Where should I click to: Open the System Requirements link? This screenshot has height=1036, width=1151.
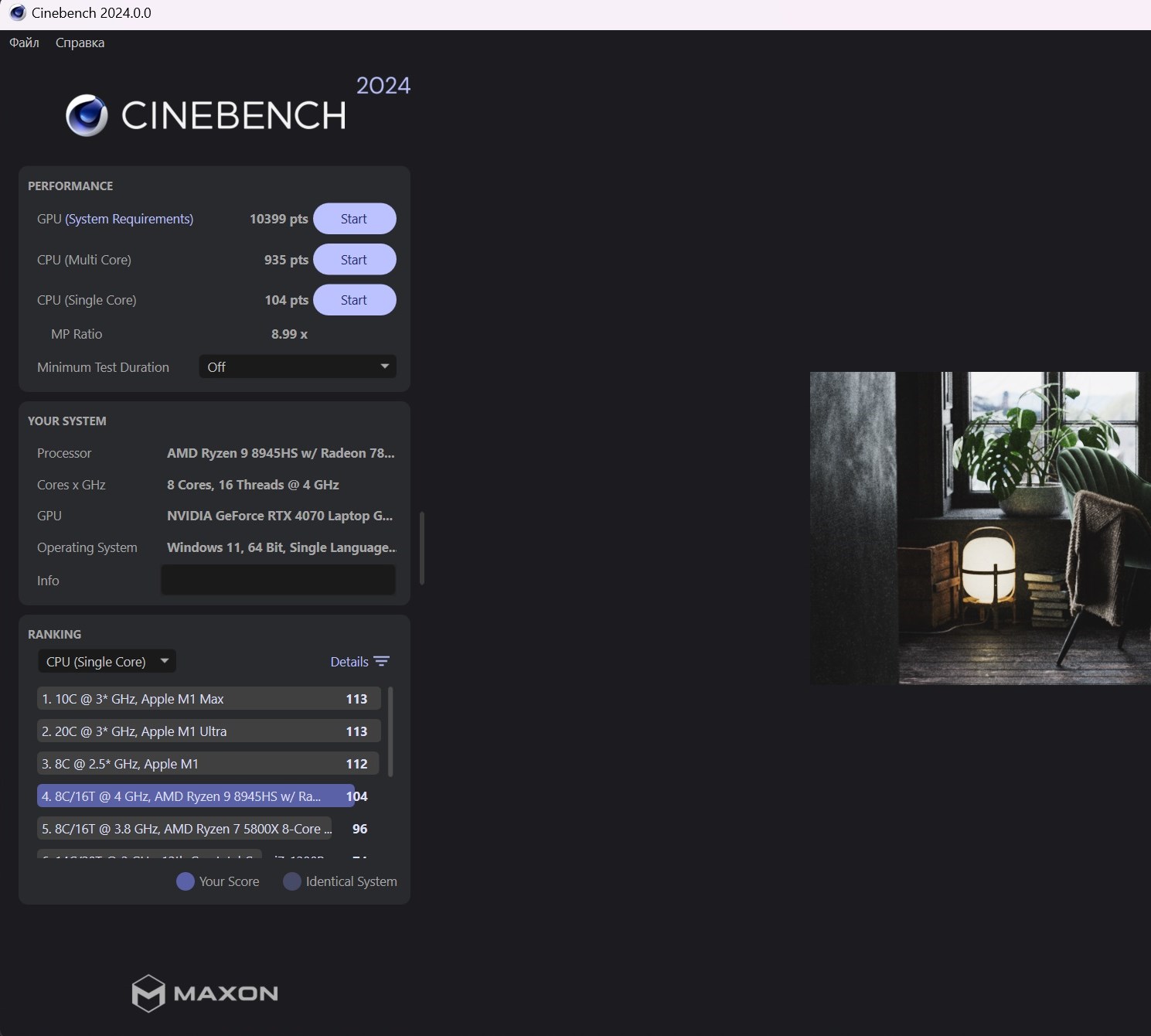(129, 219)
